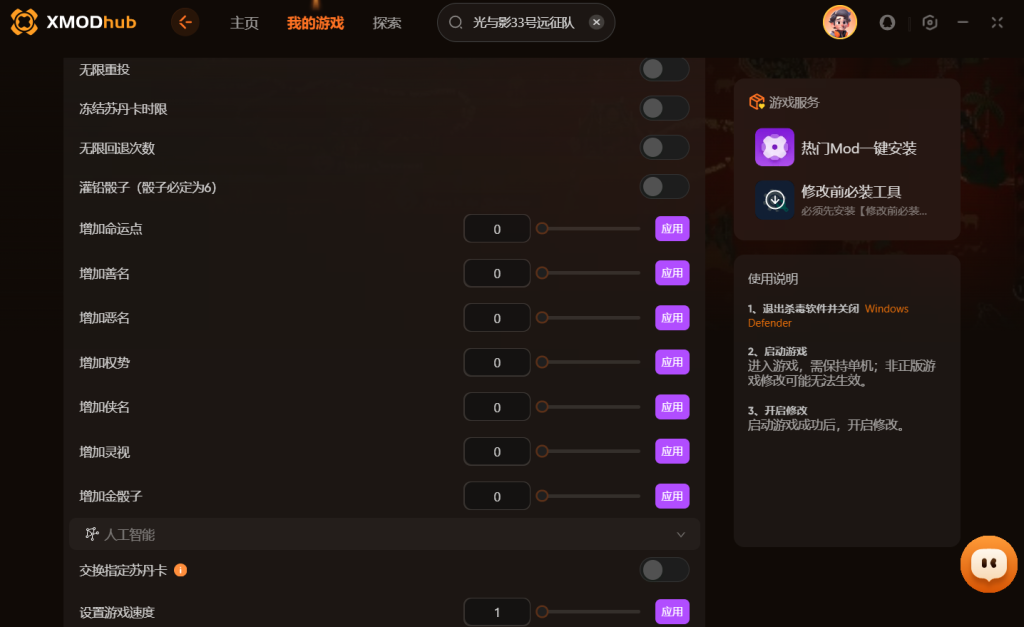Open the notifications bell icon
This screenshot has width=1024, height=627.
887,23
